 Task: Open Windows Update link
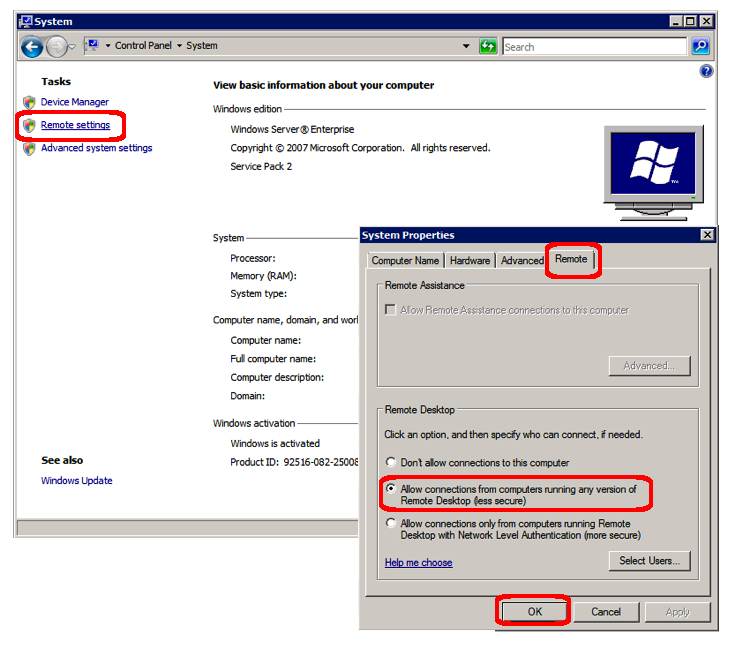pos(76,480)
